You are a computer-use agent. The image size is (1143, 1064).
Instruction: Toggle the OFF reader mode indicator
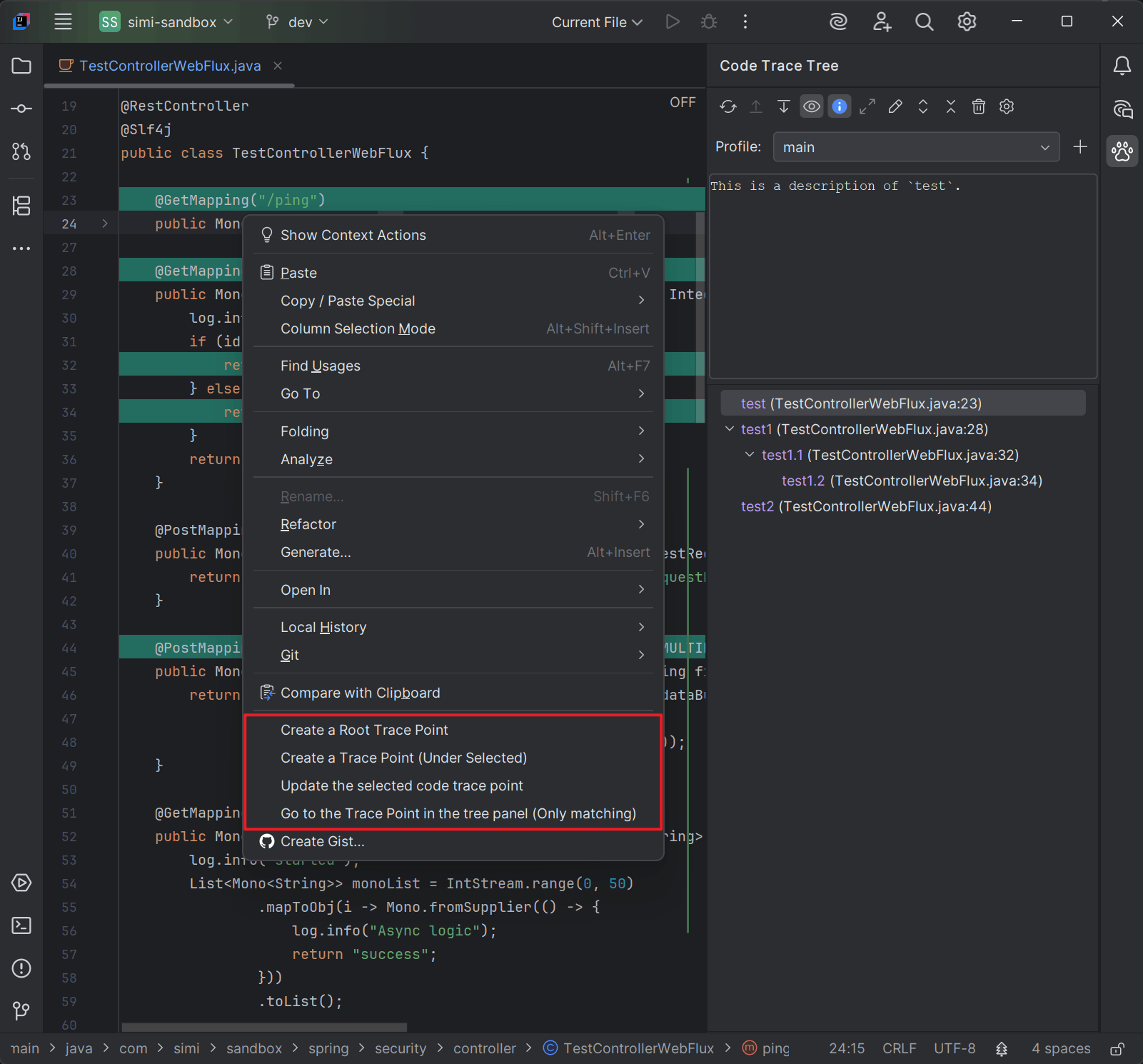(683, 102)
